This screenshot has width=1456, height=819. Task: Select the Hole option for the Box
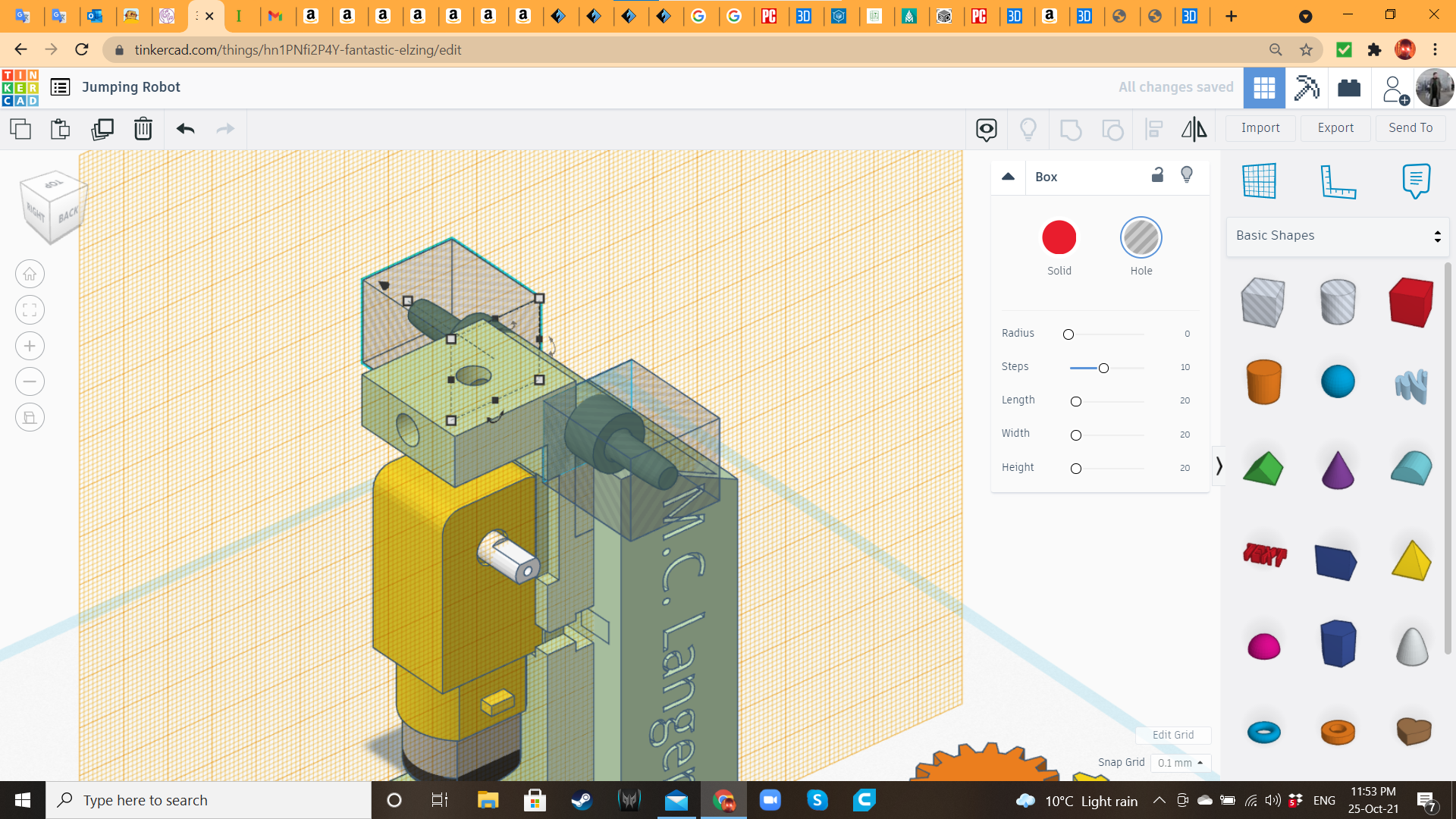1141,237
